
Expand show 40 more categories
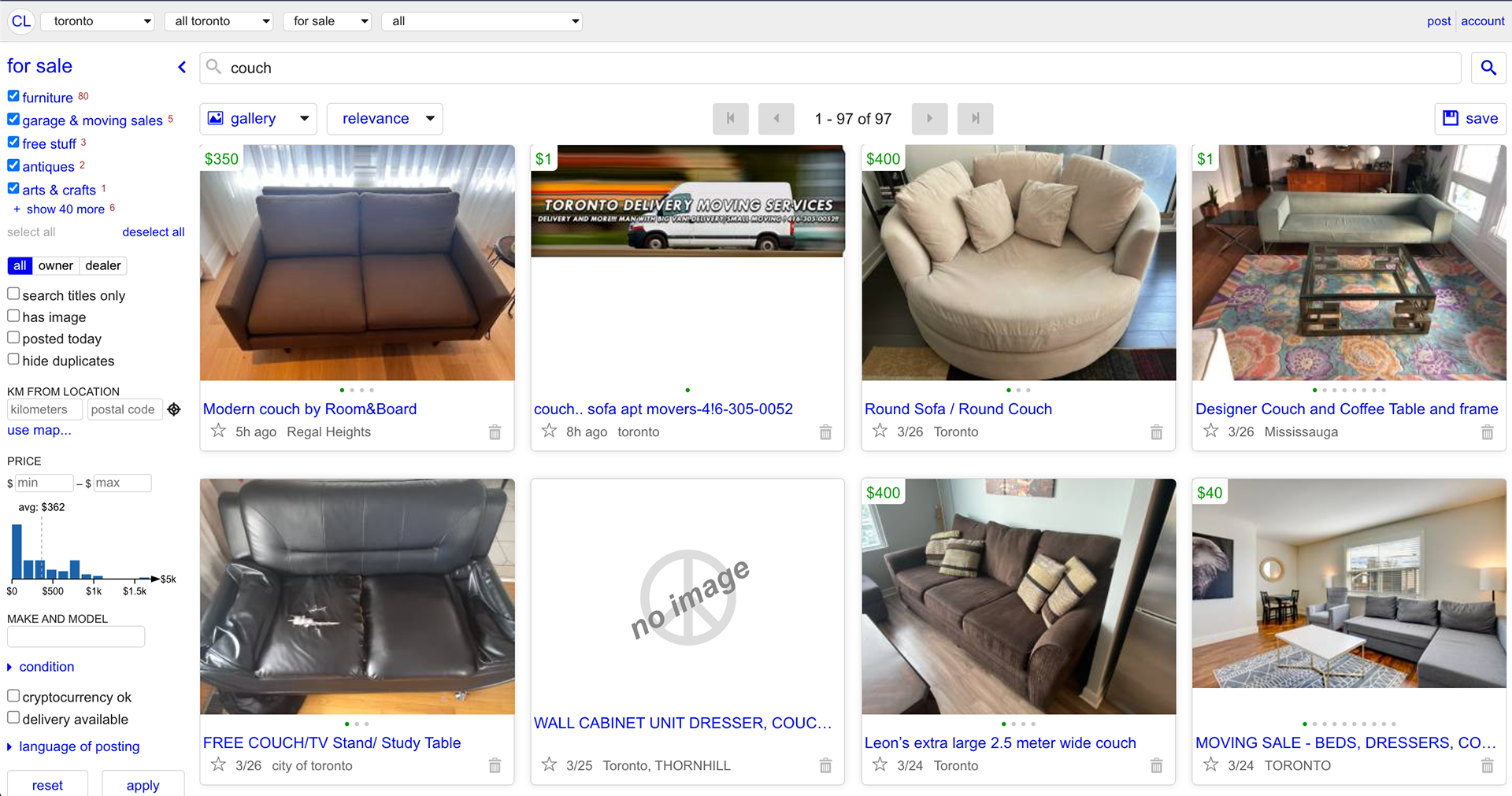tap(65, 209)
